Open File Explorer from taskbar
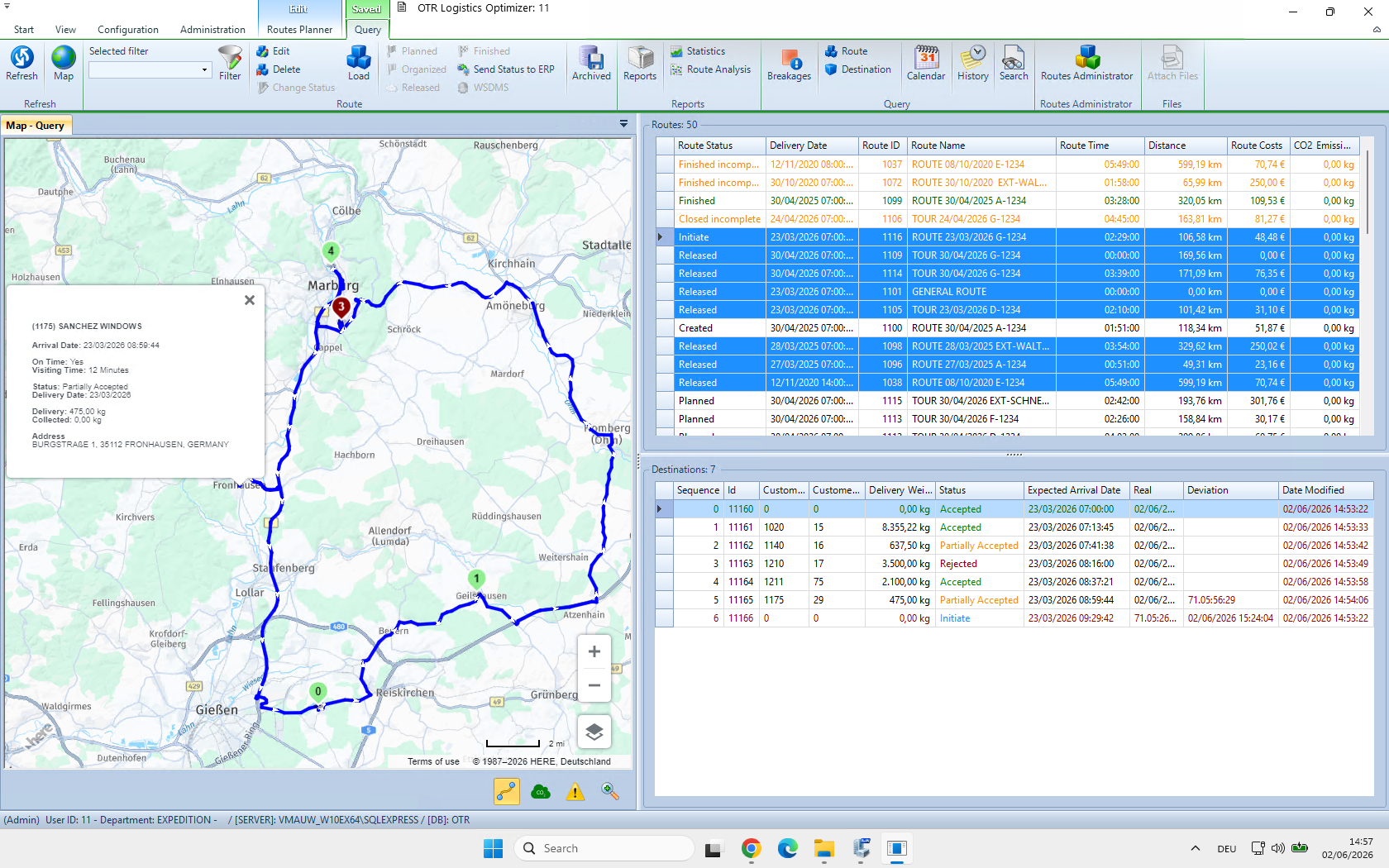Image resolution: width=1389 pixels, height=868 pixels. pos(823,848)
